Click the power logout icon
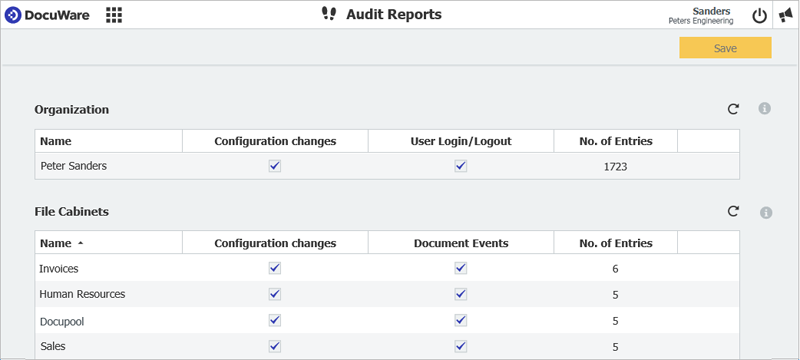This screenshot has height=360, width=800. (760, 16)
